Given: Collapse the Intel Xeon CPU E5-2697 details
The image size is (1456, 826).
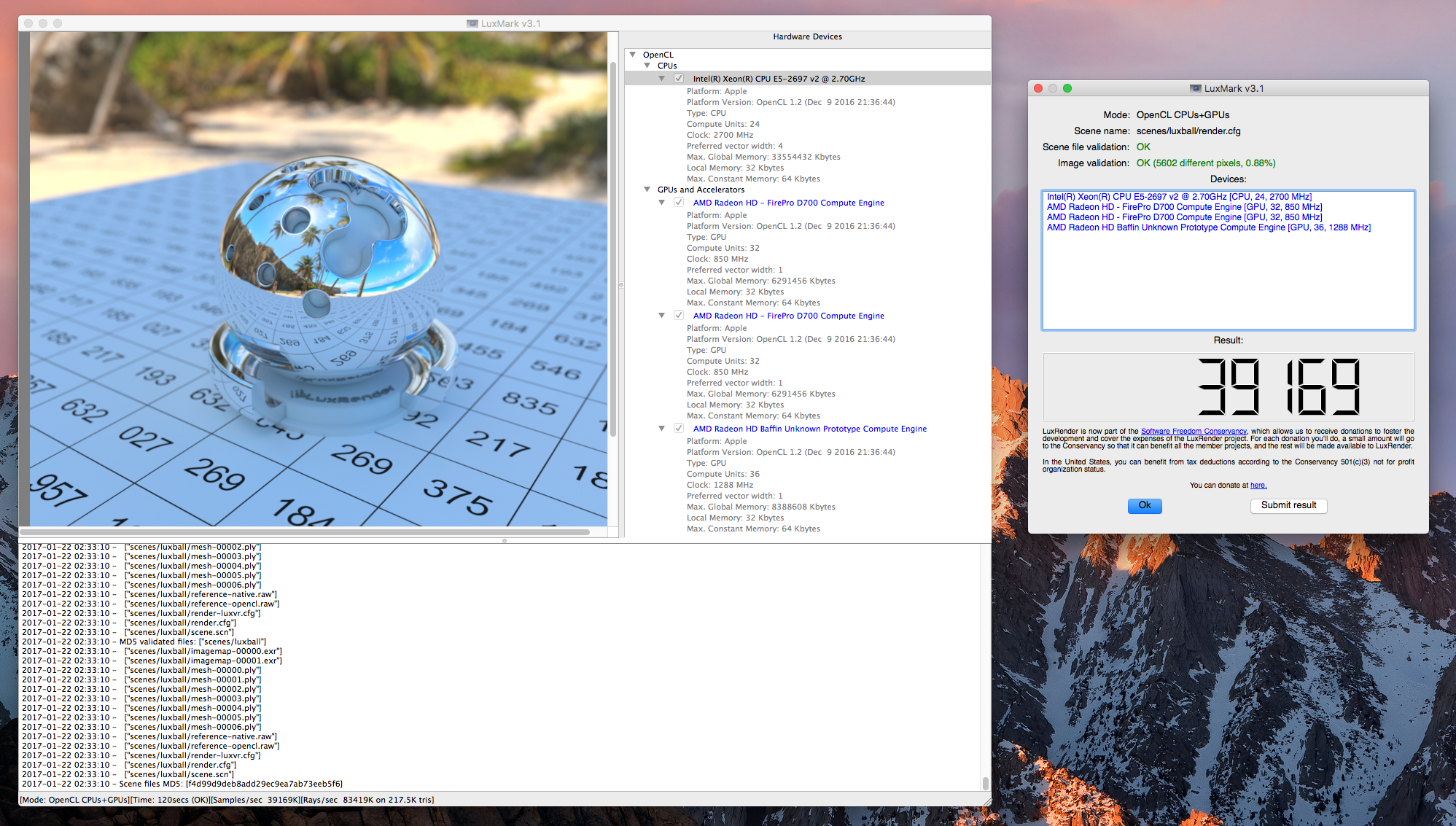Looking at the screenshot, I should tap(661, 79).
